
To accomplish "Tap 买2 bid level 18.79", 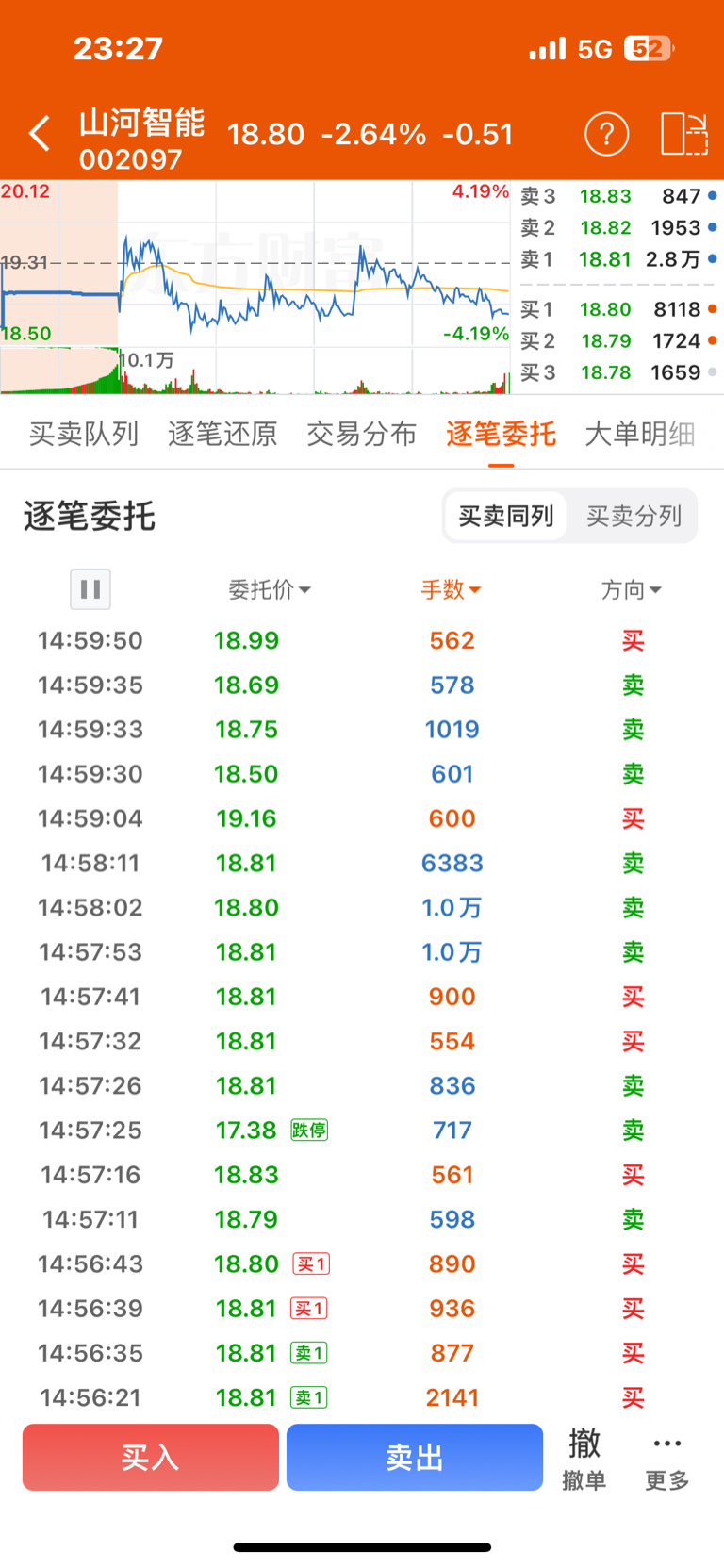I will tap(618, 340).
